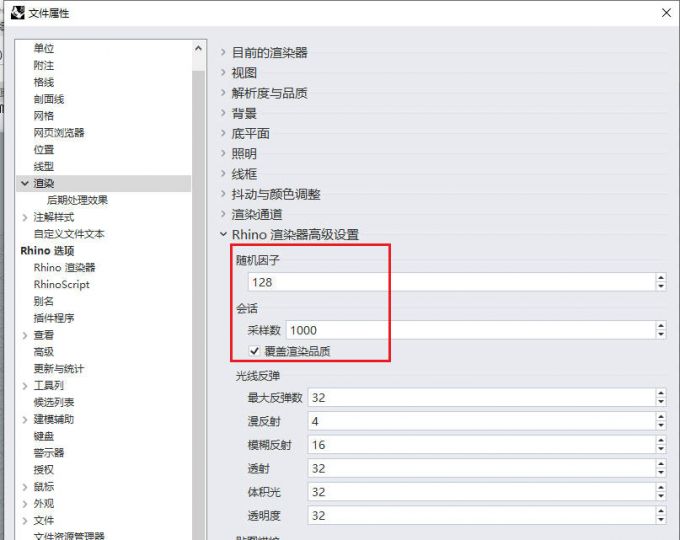
Task: Adjust 模糊反射 with spinner arrows
Action: 661,445
